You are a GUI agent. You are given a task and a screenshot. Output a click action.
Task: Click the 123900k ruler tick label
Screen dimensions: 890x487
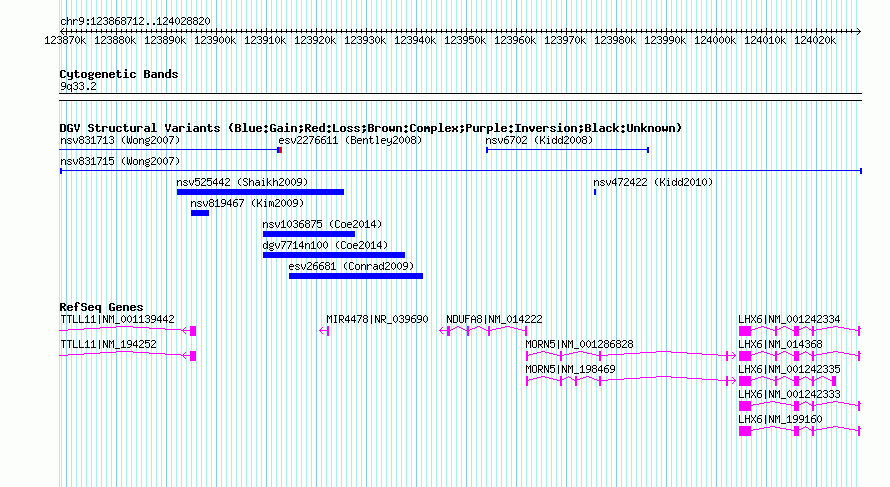click(x=215, y=40)
